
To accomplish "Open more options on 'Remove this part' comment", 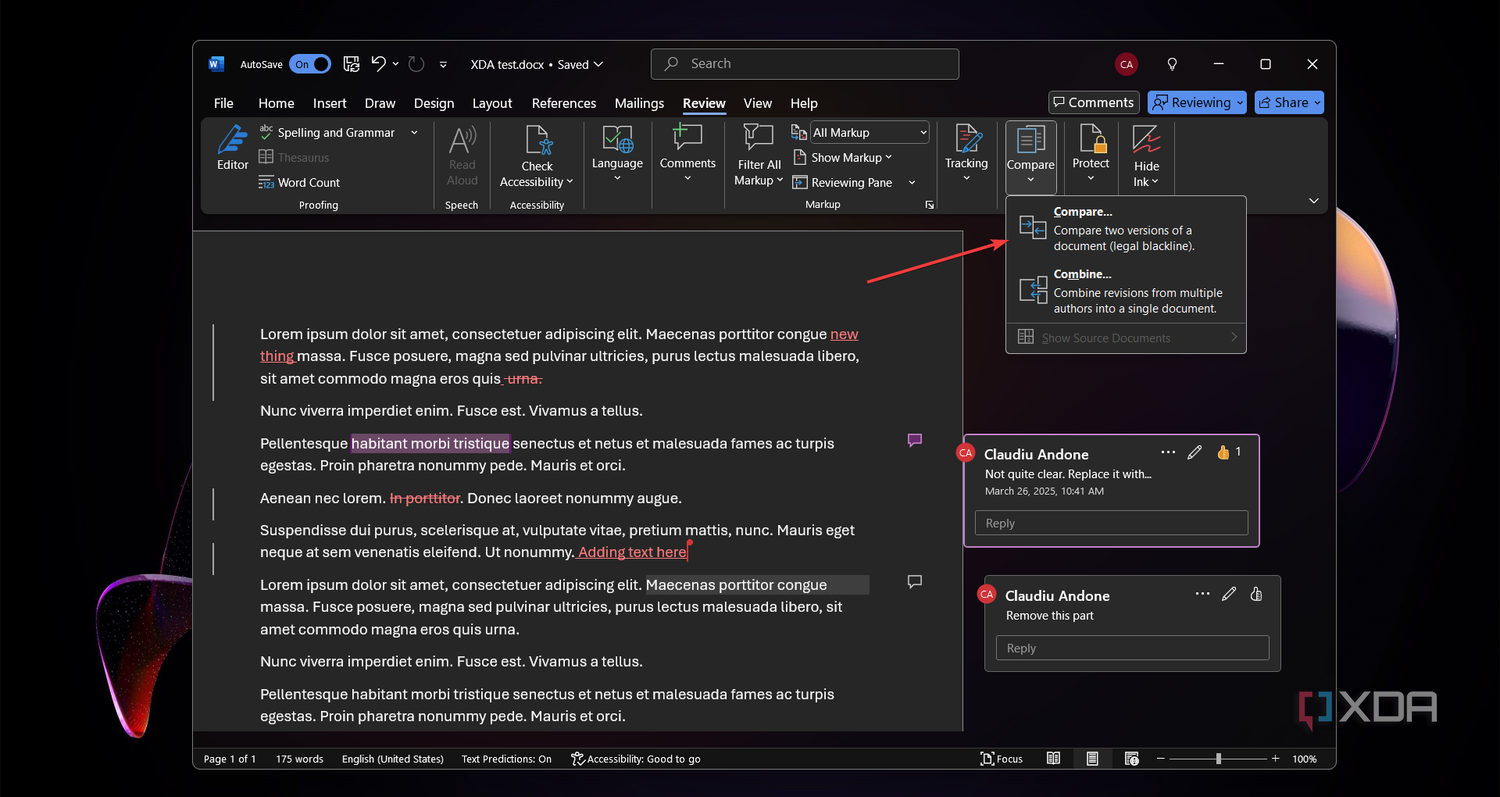I will pyautogui.click(x=1203, y=594).
